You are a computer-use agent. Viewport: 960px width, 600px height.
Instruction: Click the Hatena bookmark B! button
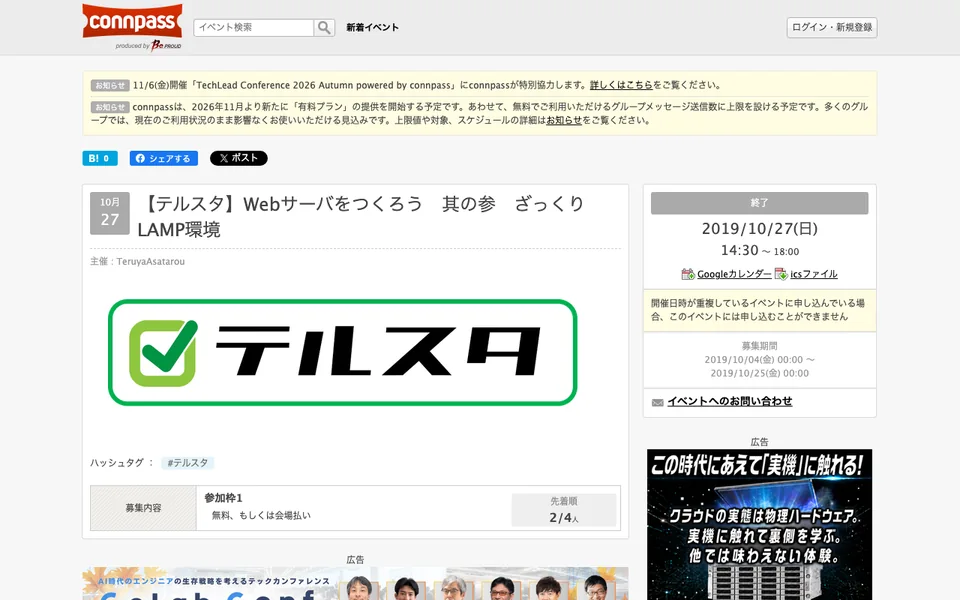pyautogui.click(x=100, y=158)
